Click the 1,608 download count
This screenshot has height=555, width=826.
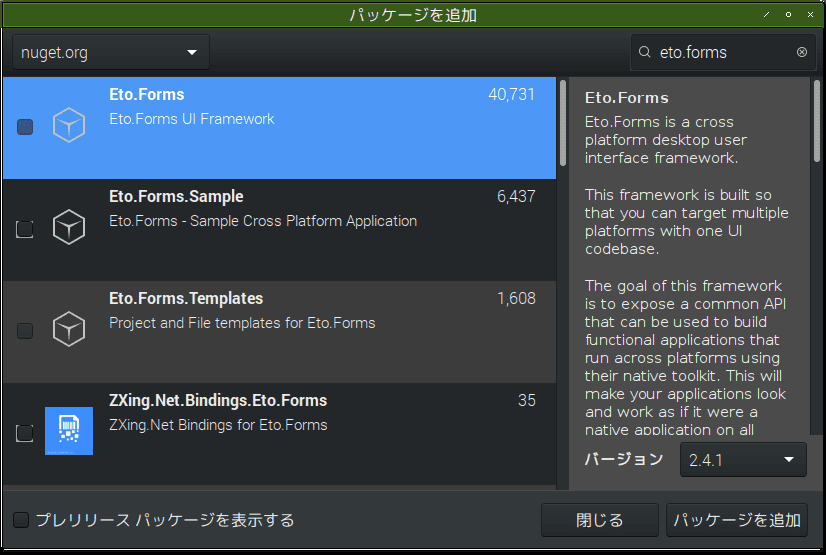click(516, 299)
